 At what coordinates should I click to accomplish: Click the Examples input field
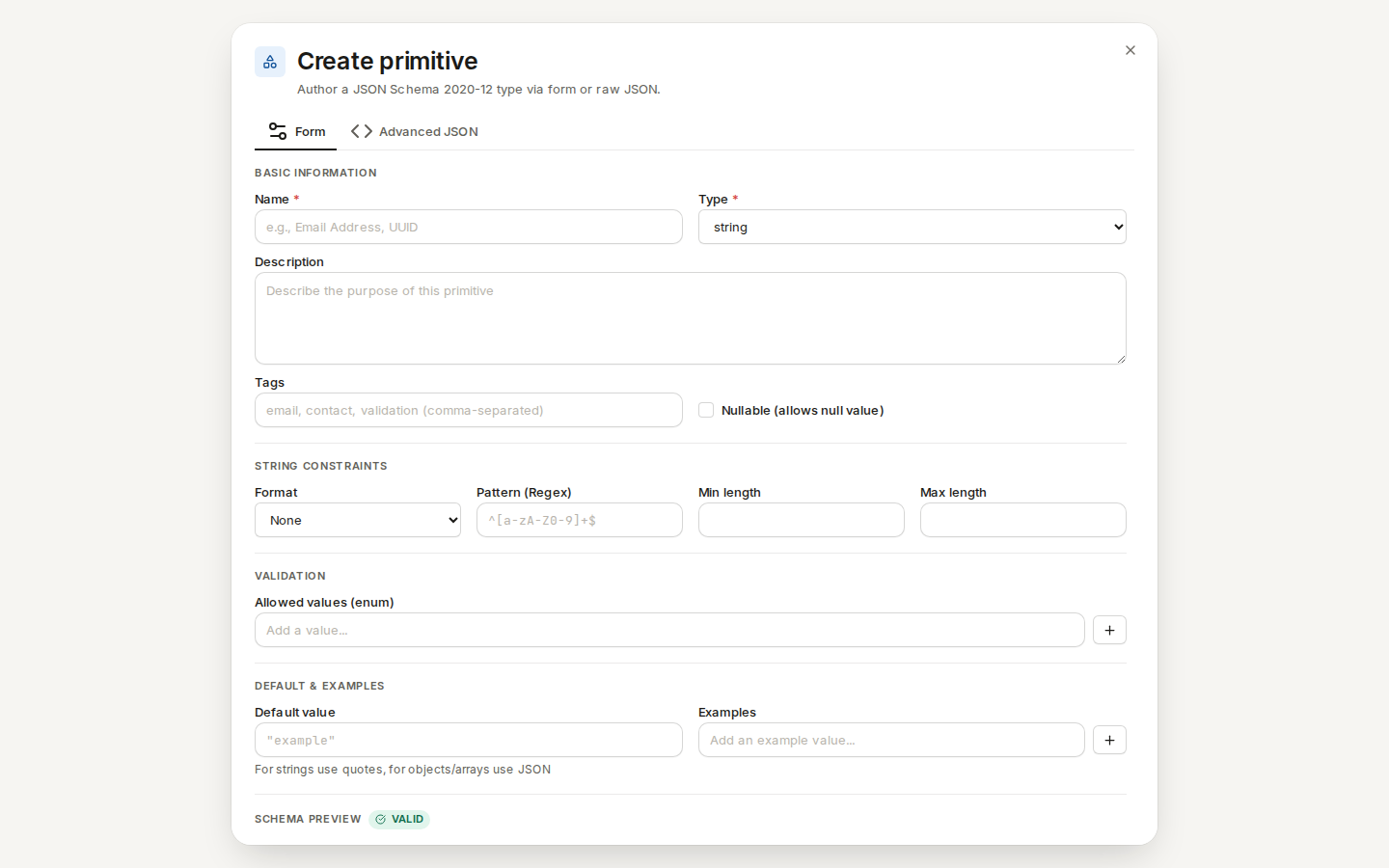[891, 740]
